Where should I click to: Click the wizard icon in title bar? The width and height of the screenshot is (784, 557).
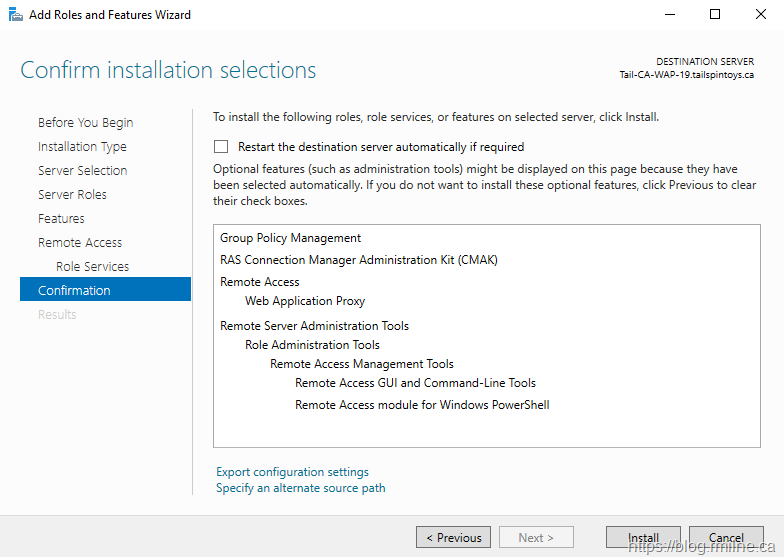click(14, 15)
